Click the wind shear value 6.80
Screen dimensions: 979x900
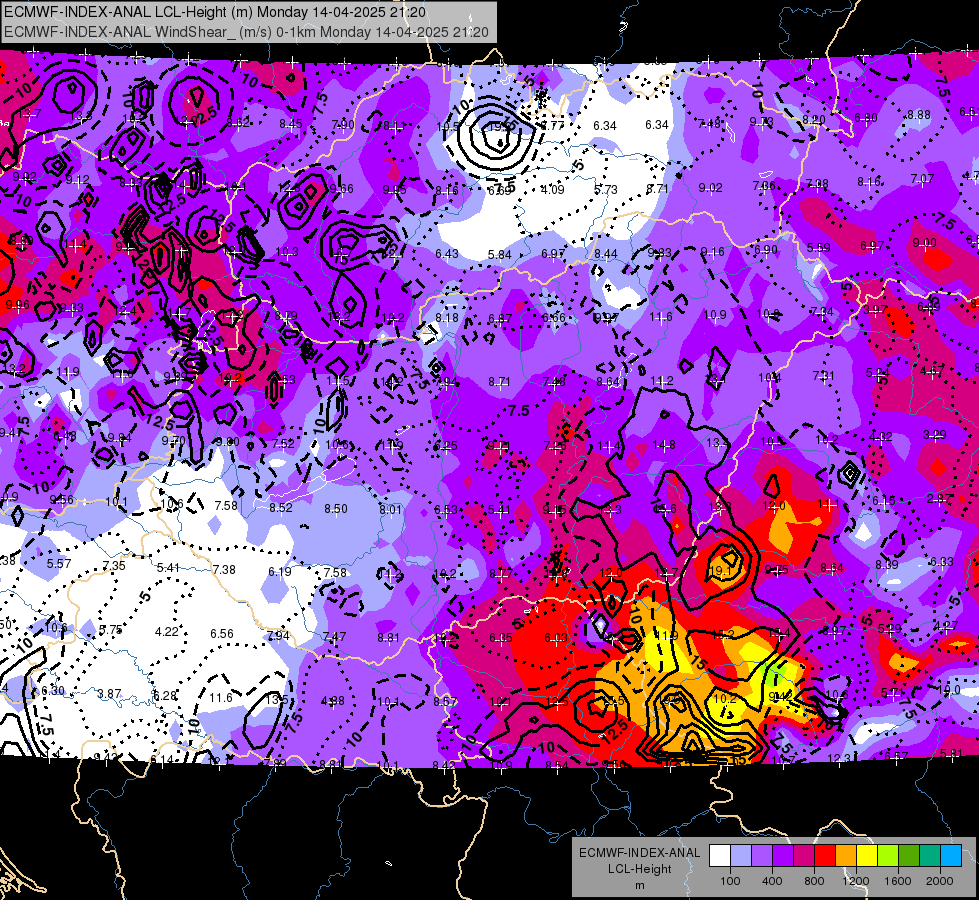tap(866, 117)
